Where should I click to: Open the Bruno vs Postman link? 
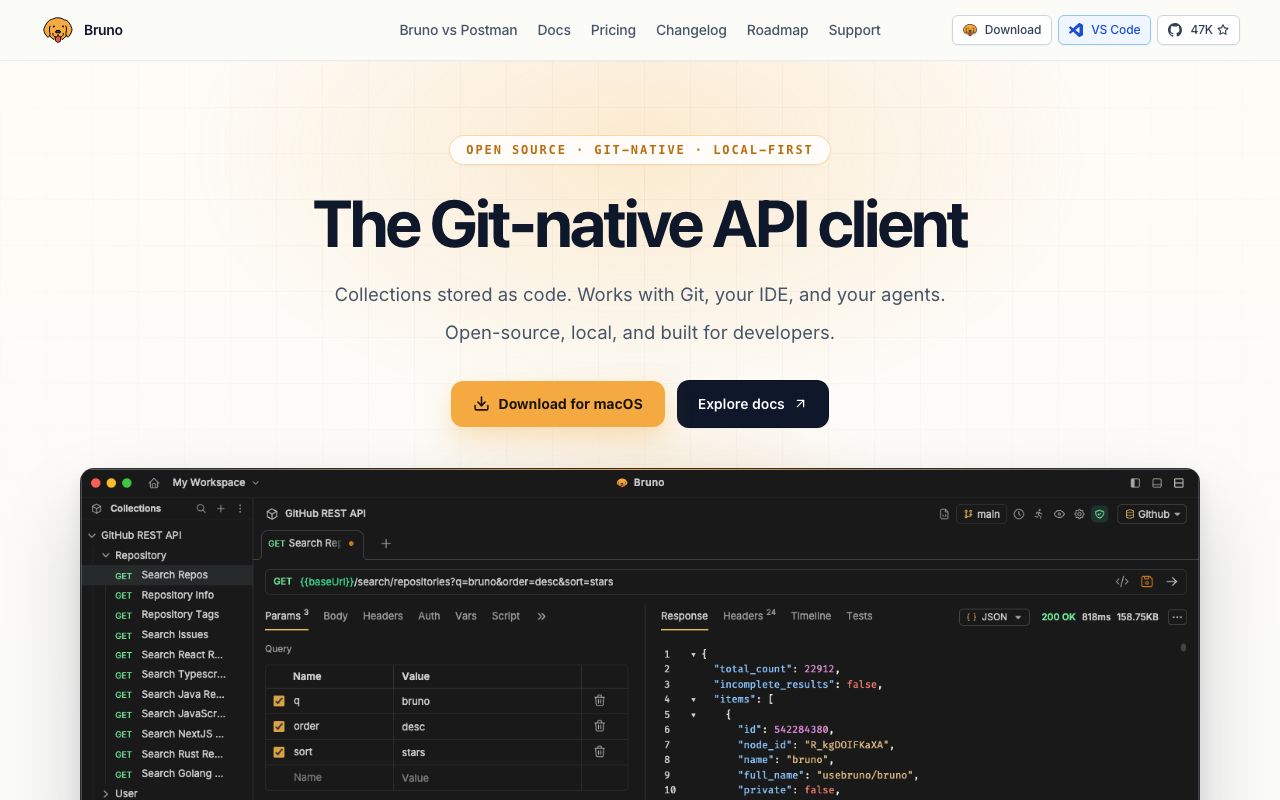click(x=458, y=30)
